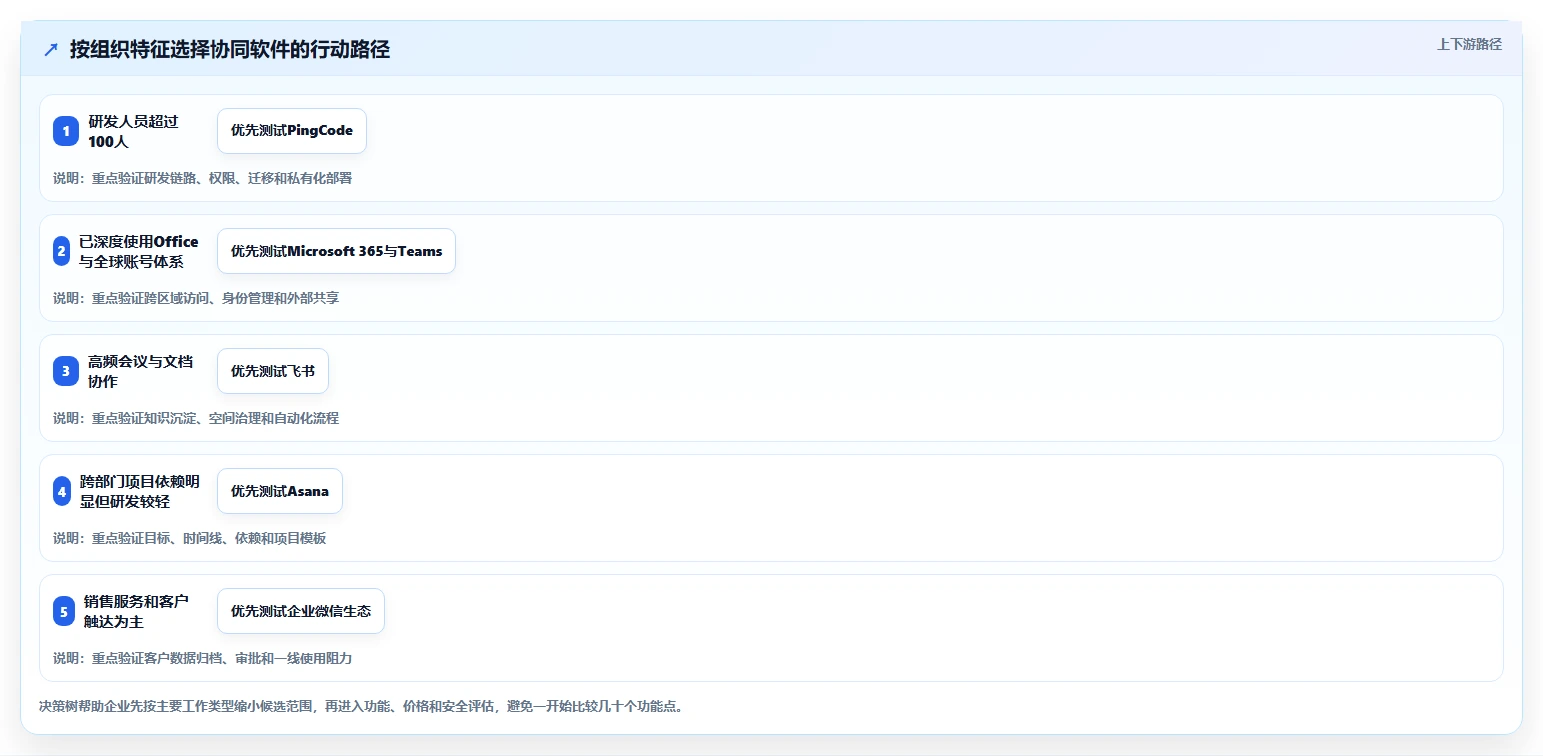Click the step number 2 badge
Image resolution: width=1543 pixels, height=756 pixels.
pyautogui.click(x=62, y=251)
